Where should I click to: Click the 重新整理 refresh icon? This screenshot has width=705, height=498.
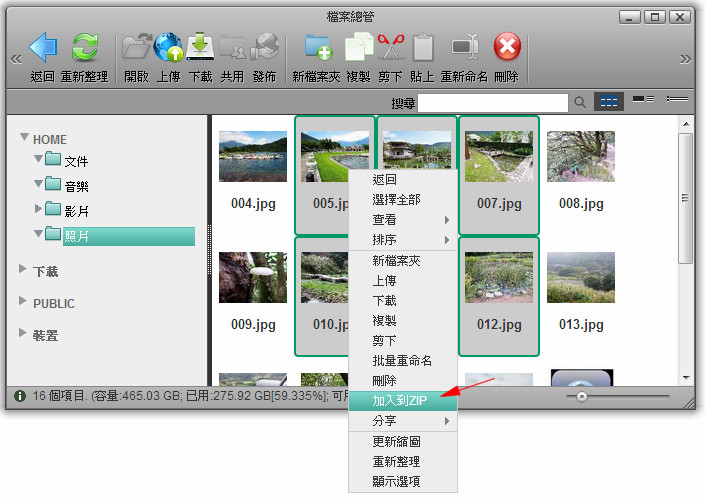86,48
